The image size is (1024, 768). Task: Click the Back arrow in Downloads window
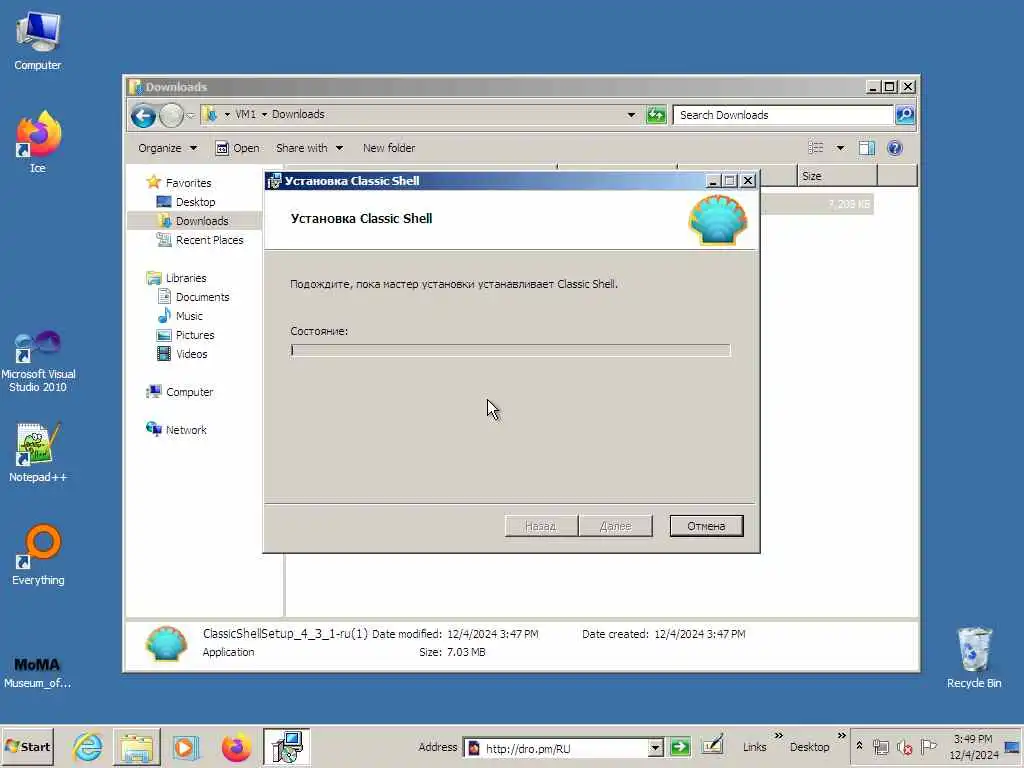pos(143,116)
